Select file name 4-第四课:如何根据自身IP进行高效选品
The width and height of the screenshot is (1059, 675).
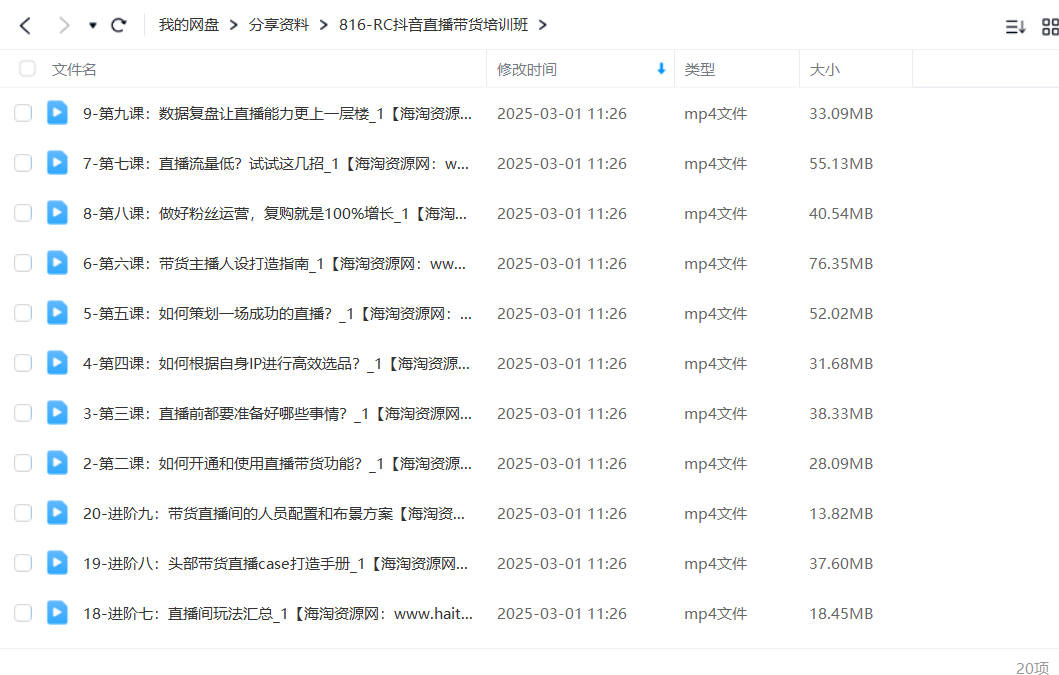pos(276,364)
